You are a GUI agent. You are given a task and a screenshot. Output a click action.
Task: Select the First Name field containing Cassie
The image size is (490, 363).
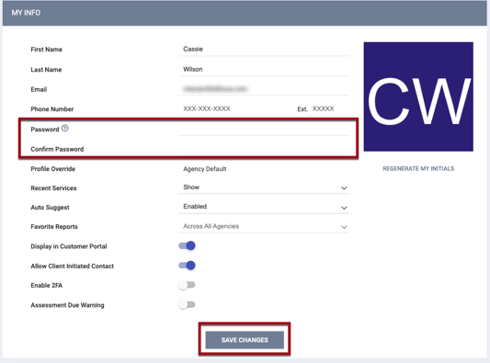(x=264, y=49)
